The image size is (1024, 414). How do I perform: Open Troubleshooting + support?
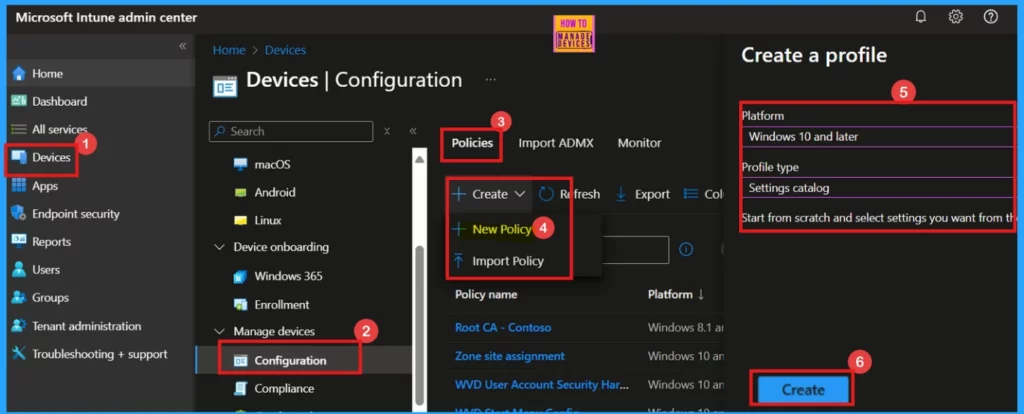click(x=99, y=354)
